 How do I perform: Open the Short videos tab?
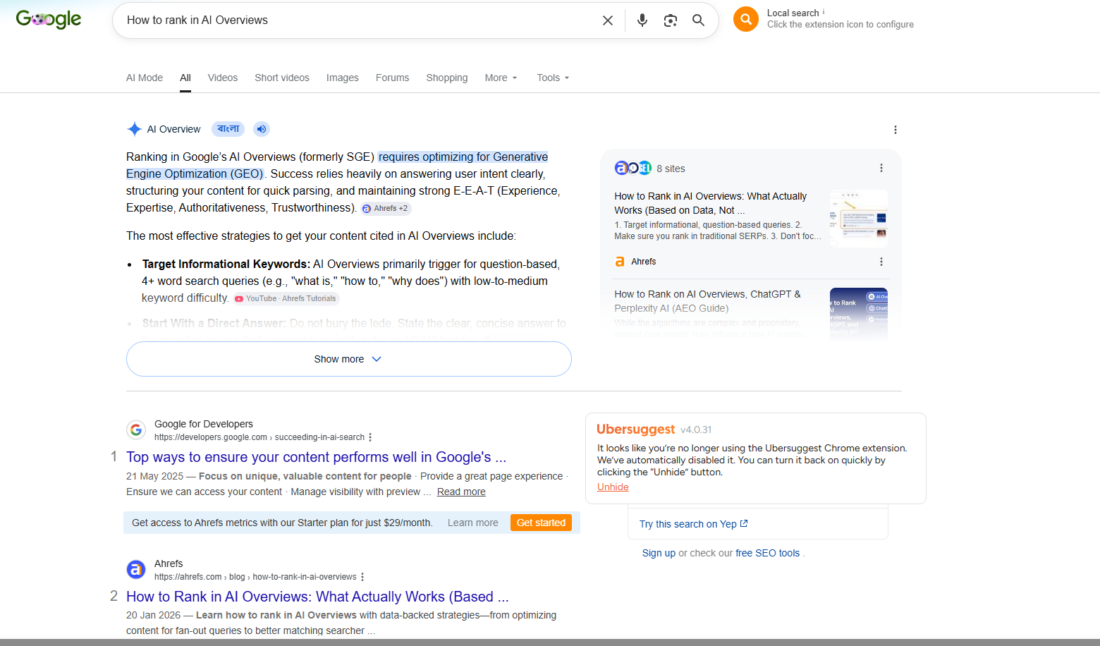coord(282,78)
